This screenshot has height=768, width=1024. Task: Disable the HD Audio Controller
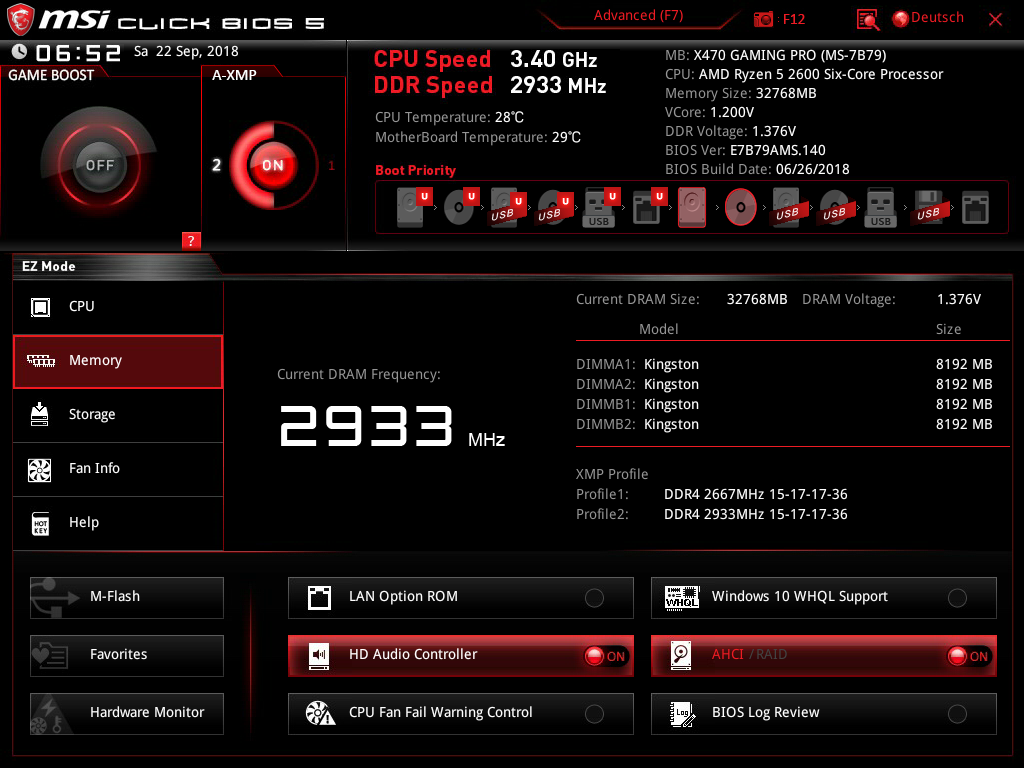pos(608,656)
